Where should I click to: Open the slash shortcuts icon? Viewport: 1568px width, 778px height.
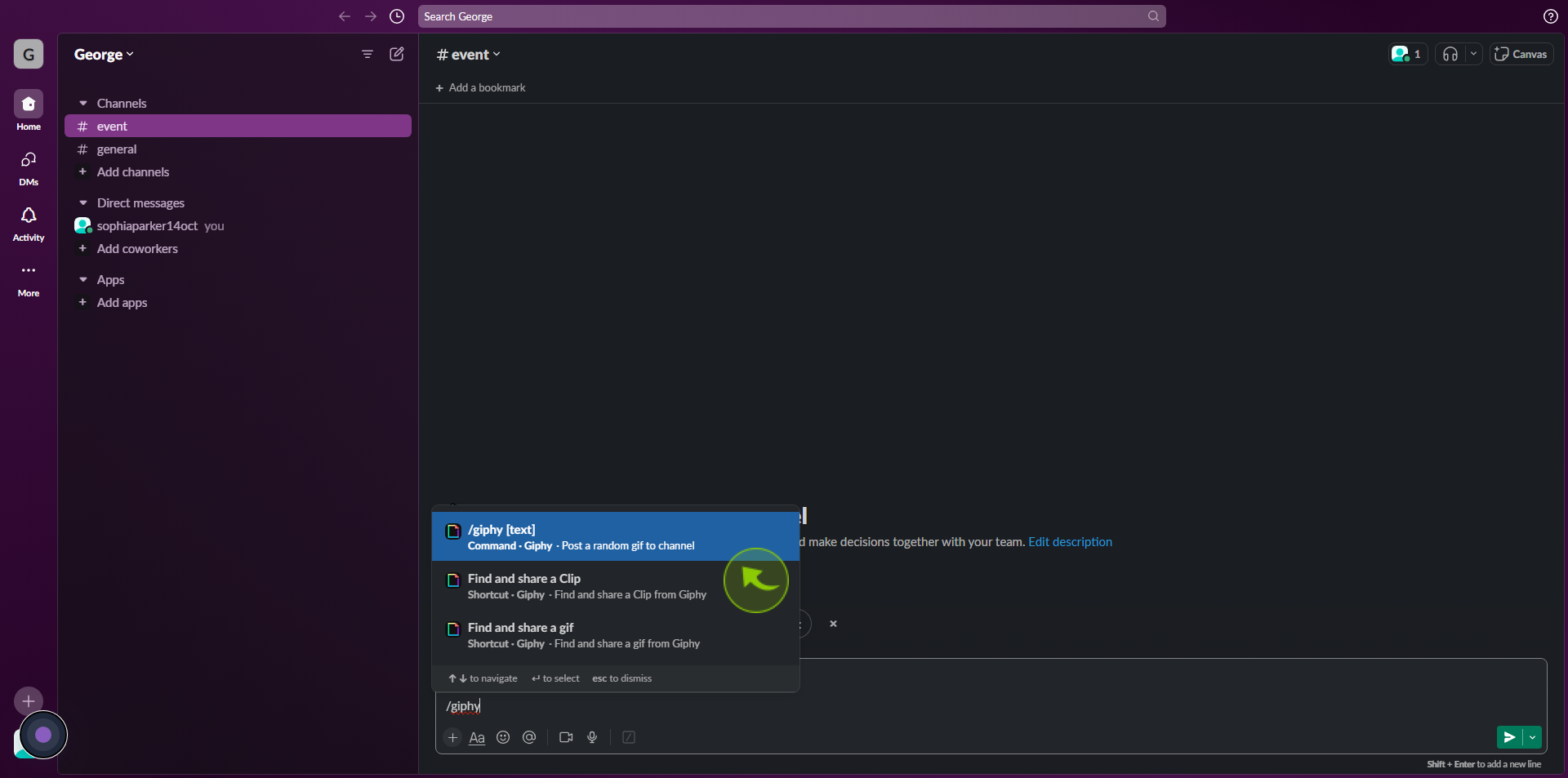pyautogui.click(x=629, y=738)
